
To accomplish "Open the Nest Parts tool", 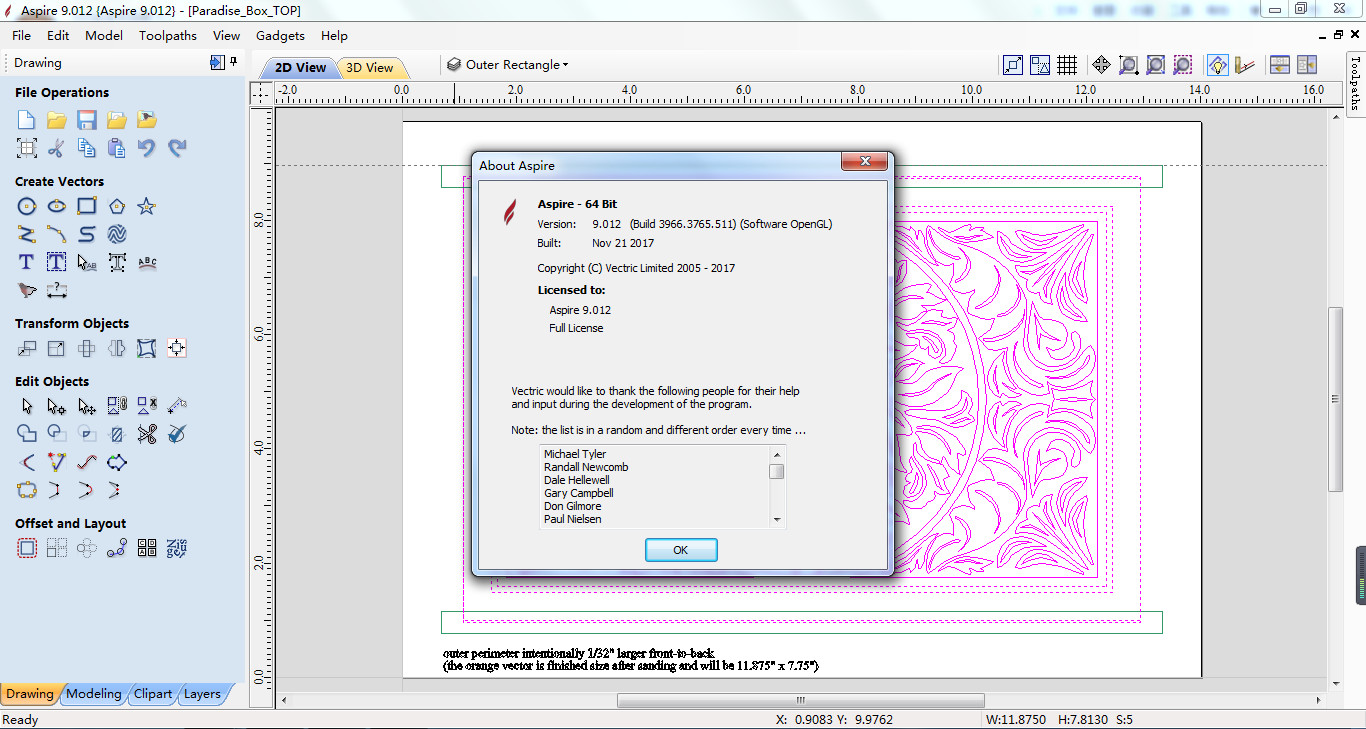I will point(177,548).
